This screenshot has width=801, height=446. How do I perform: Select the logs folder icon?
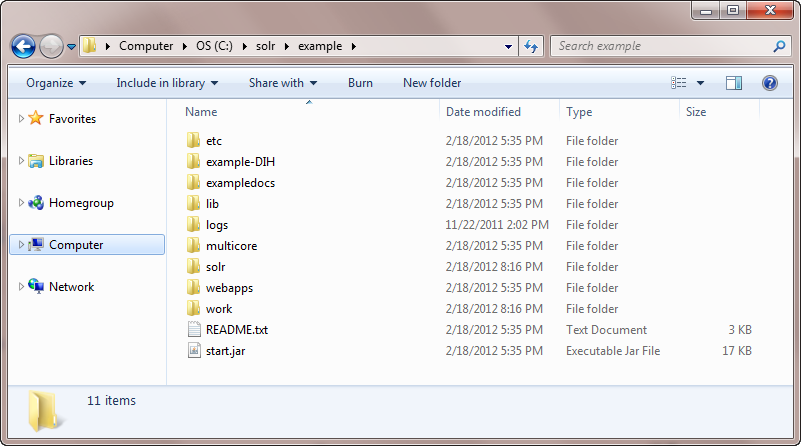point(193,224)
